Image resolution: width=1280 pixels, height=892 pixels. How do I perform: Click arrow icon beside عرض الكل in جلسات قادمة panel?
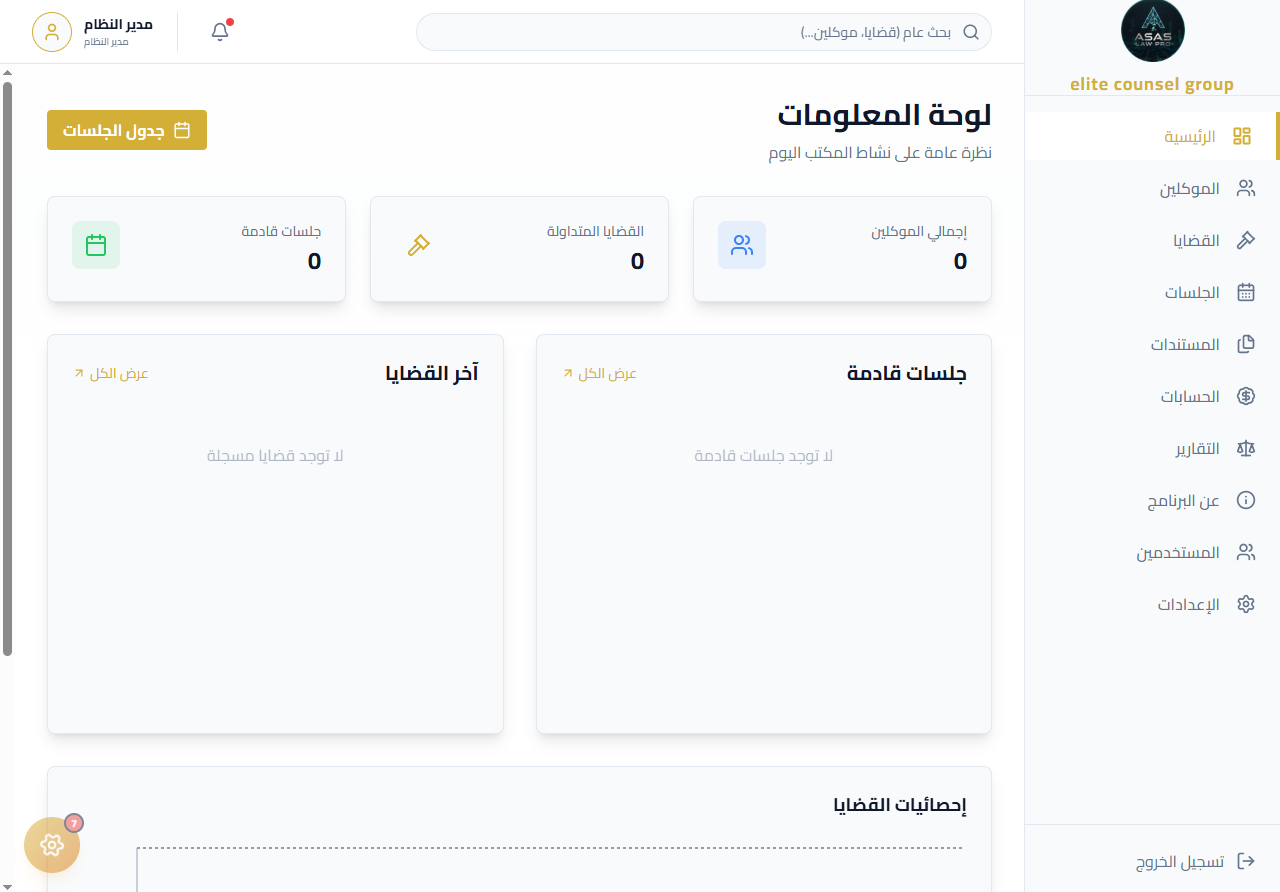click(568, 373)
